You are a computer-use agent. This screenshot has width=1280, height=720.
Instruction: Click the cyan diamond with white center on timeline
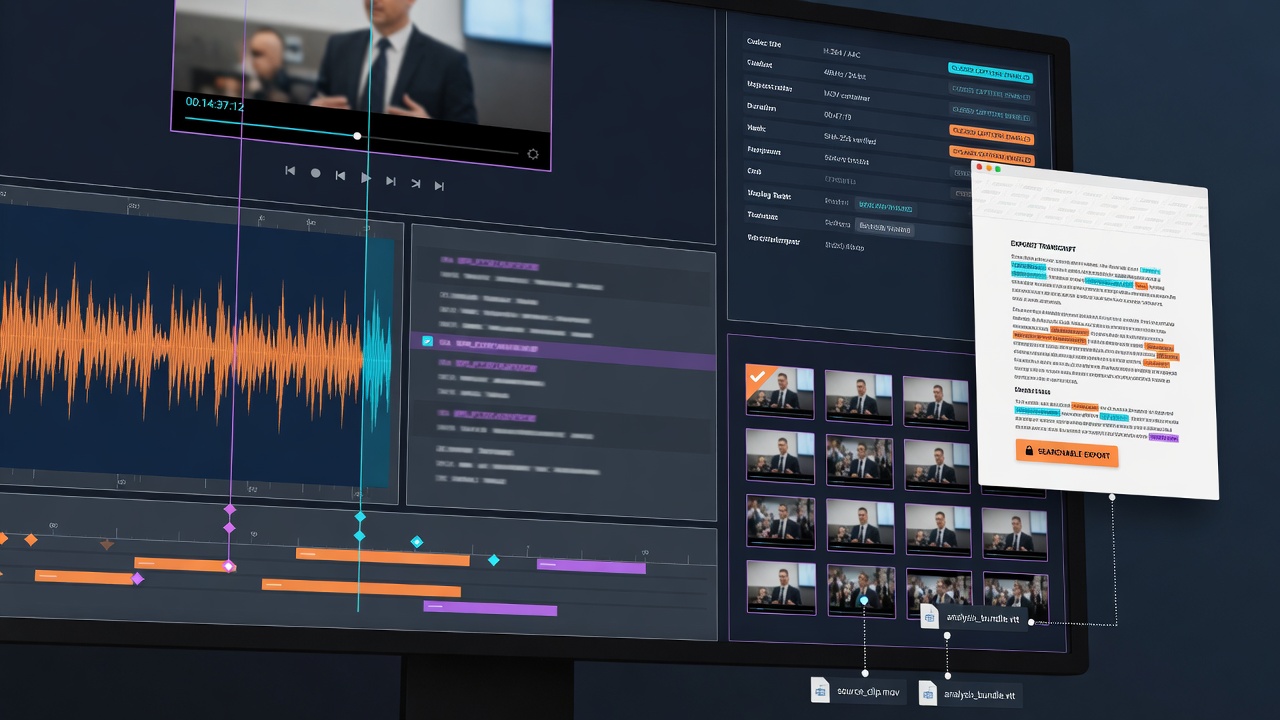417,542
